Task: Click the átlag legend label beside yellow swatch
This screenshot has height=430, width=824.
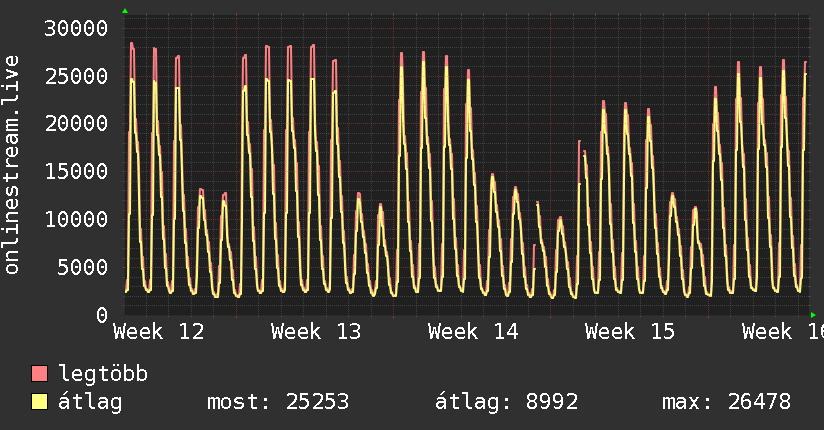Action: 90,402
